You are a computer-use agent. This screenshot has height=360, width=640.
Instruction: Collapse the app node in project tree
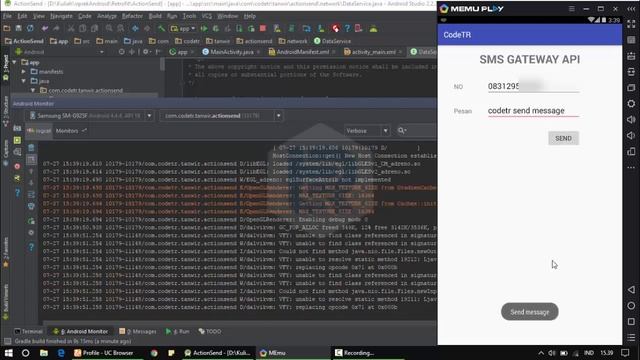14,62
